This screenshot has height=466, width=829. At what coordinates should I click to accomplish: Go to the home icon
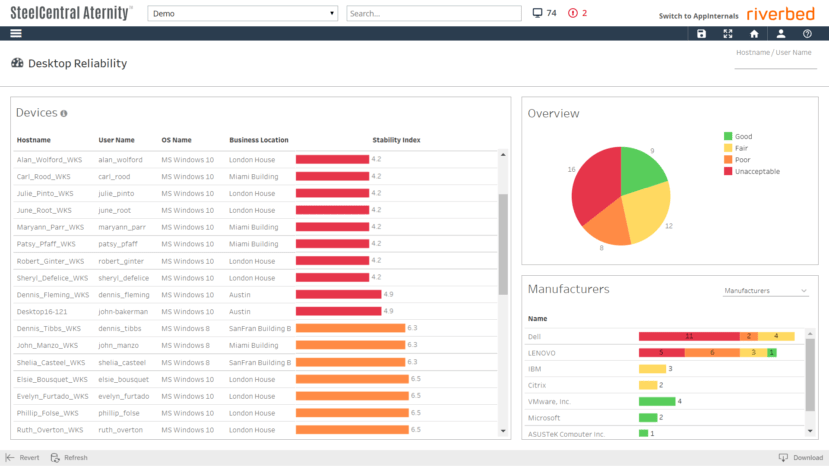754,34
